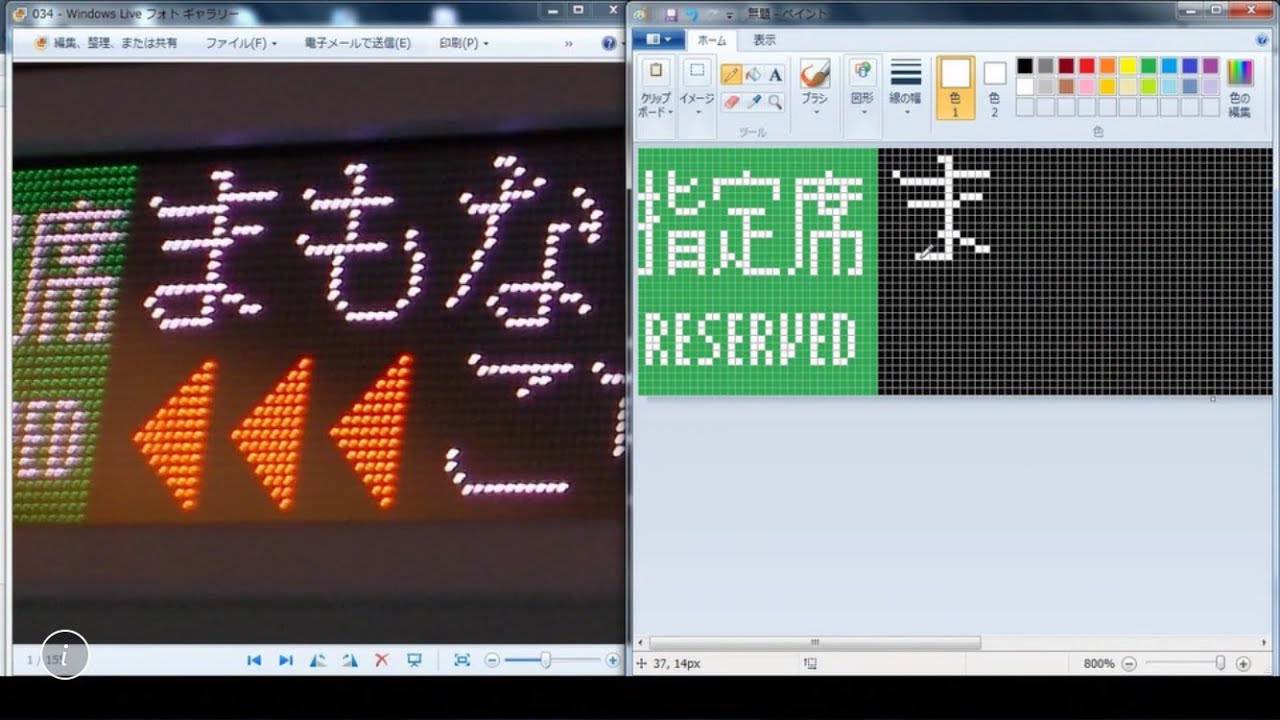
Task: Switch to the View (表示) tab
Action: 764,40
